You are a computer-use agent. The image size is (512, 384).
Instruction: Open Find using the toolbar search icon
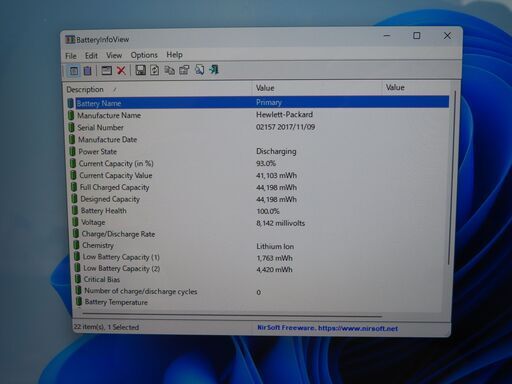pos(199,70)
